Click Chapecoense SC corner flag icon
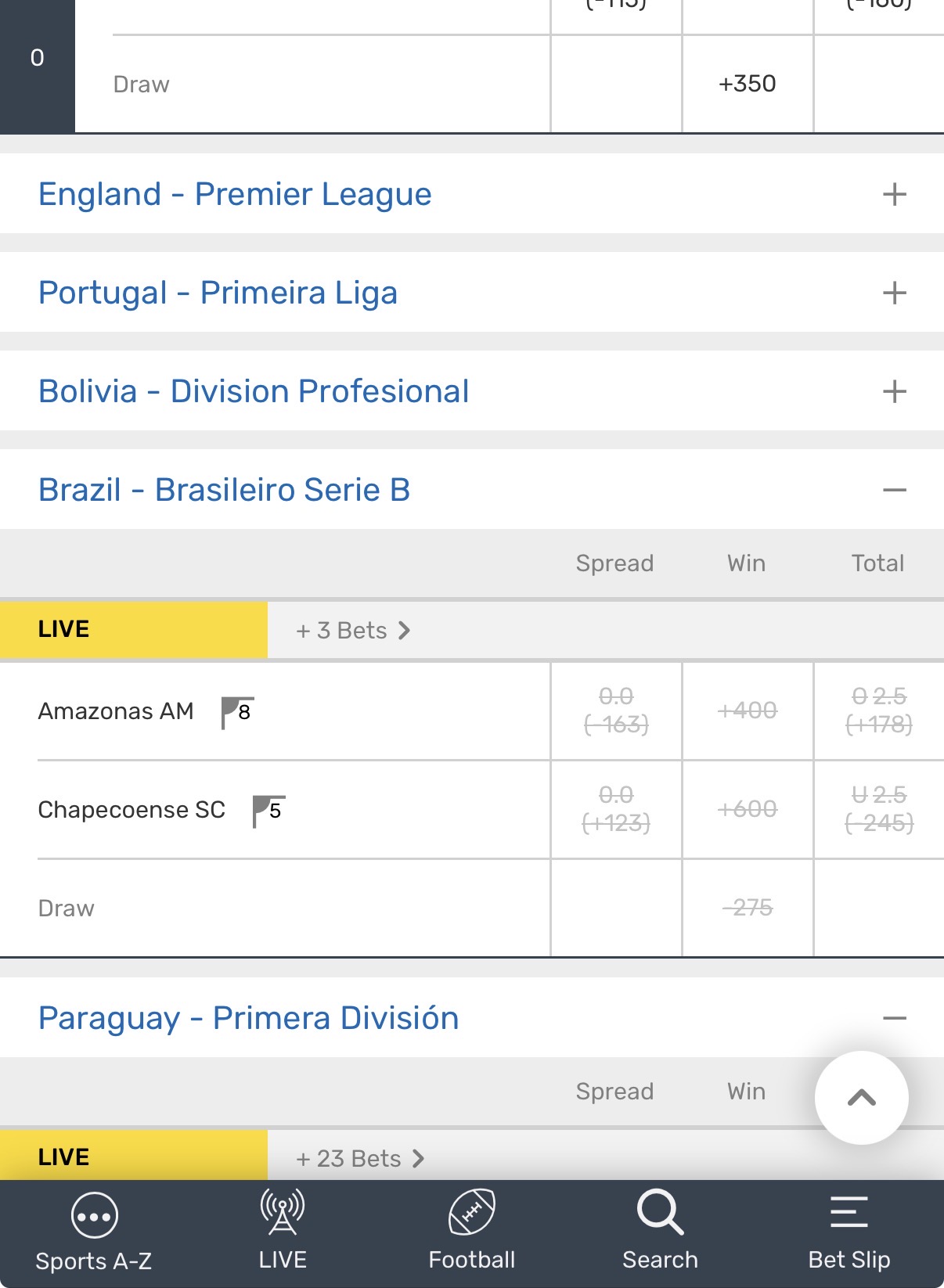944x1288 pixels. pyautogui.click(x=268, y=811)
